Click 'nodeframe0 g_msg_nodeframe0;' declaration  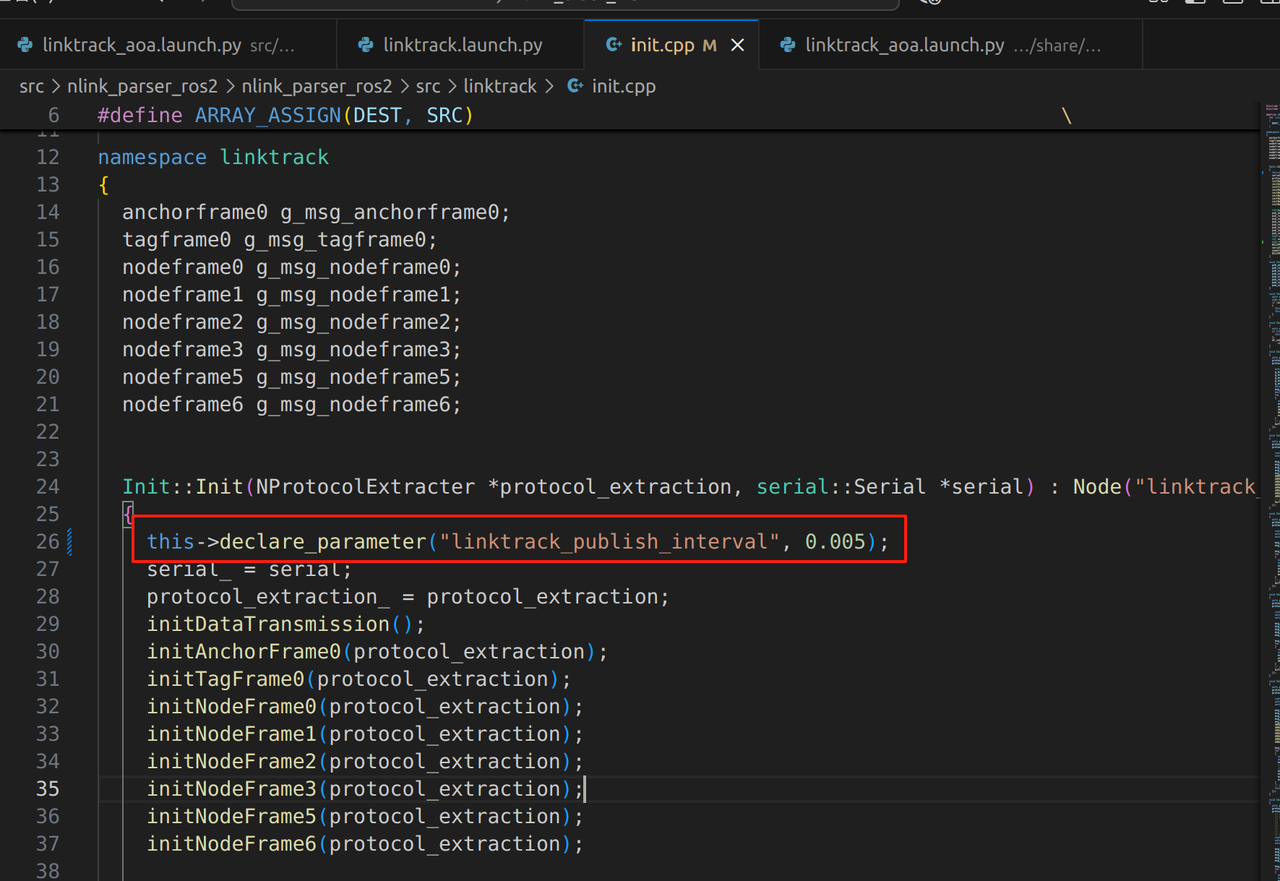click(x=292, y=267)
